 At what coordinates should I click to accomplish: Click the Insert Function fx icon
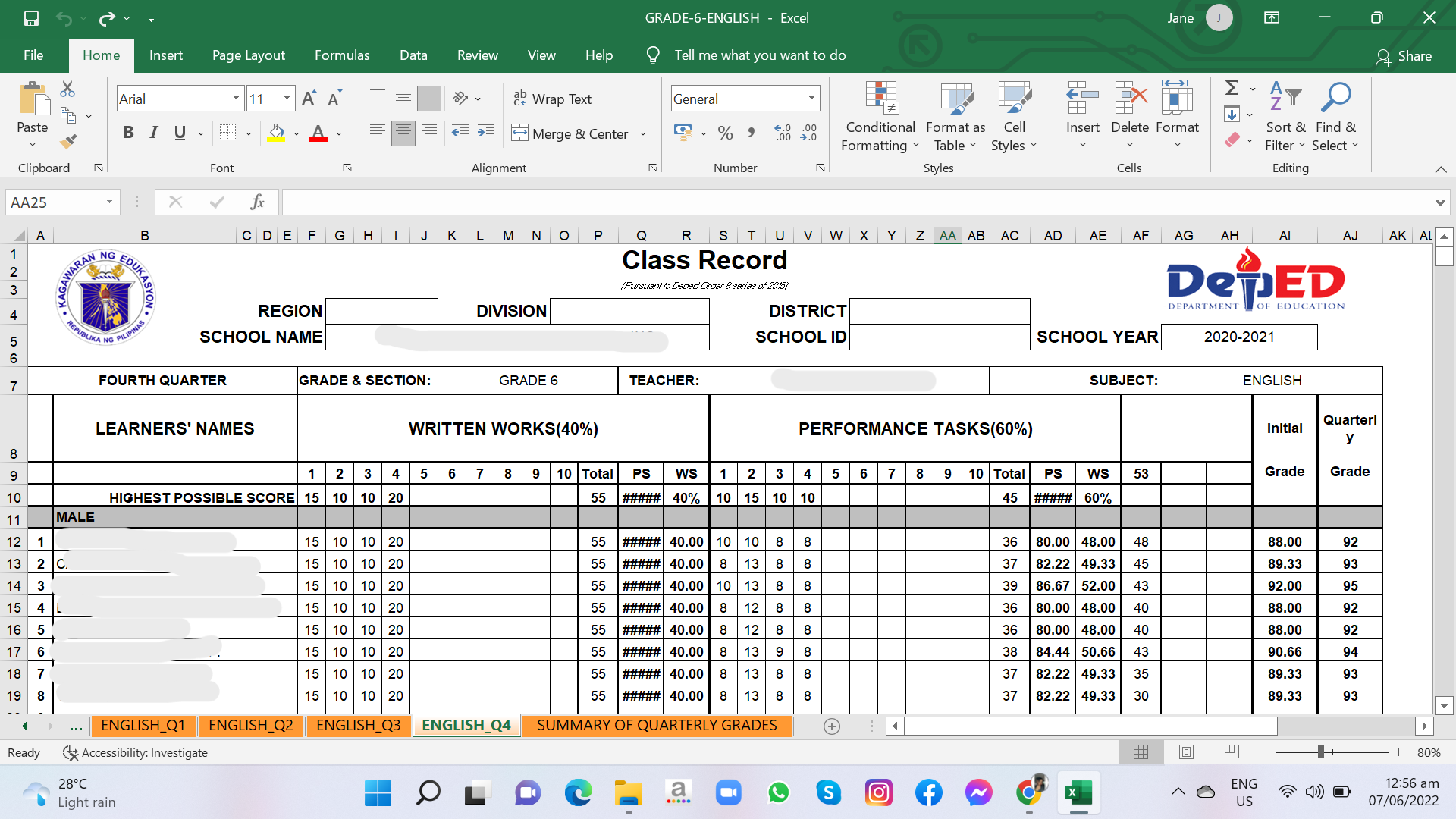click(258, 202)
